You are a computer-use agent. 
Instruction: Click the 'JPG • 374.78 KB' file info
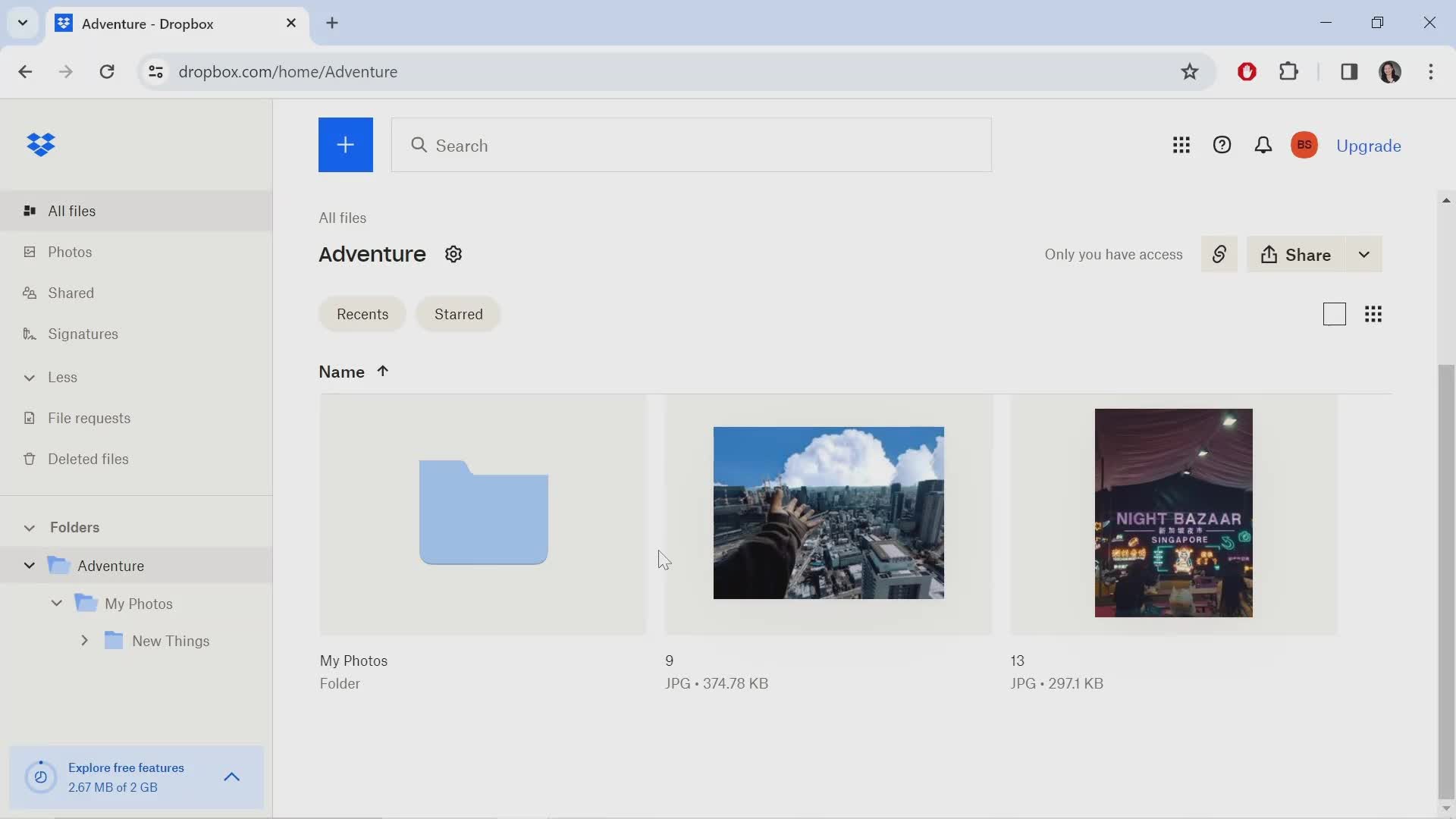tap(717, 683)
